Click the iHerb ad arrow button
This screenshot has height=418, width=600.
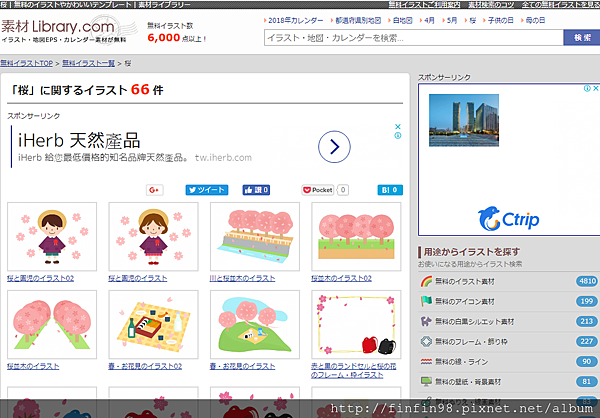tap(334, 147)
